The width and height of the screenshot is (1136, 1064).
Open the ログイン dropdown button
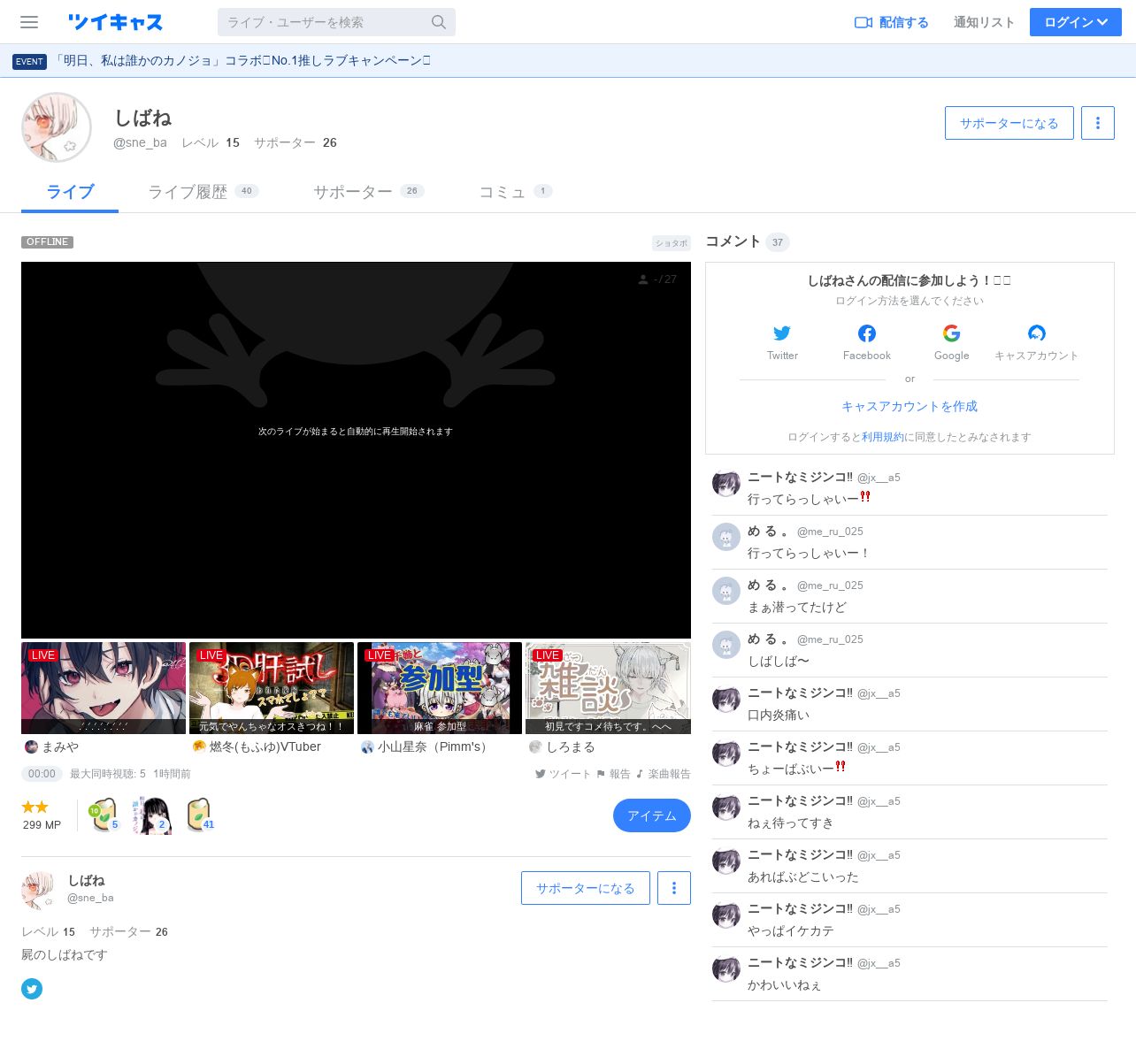tap(1076, 22)
